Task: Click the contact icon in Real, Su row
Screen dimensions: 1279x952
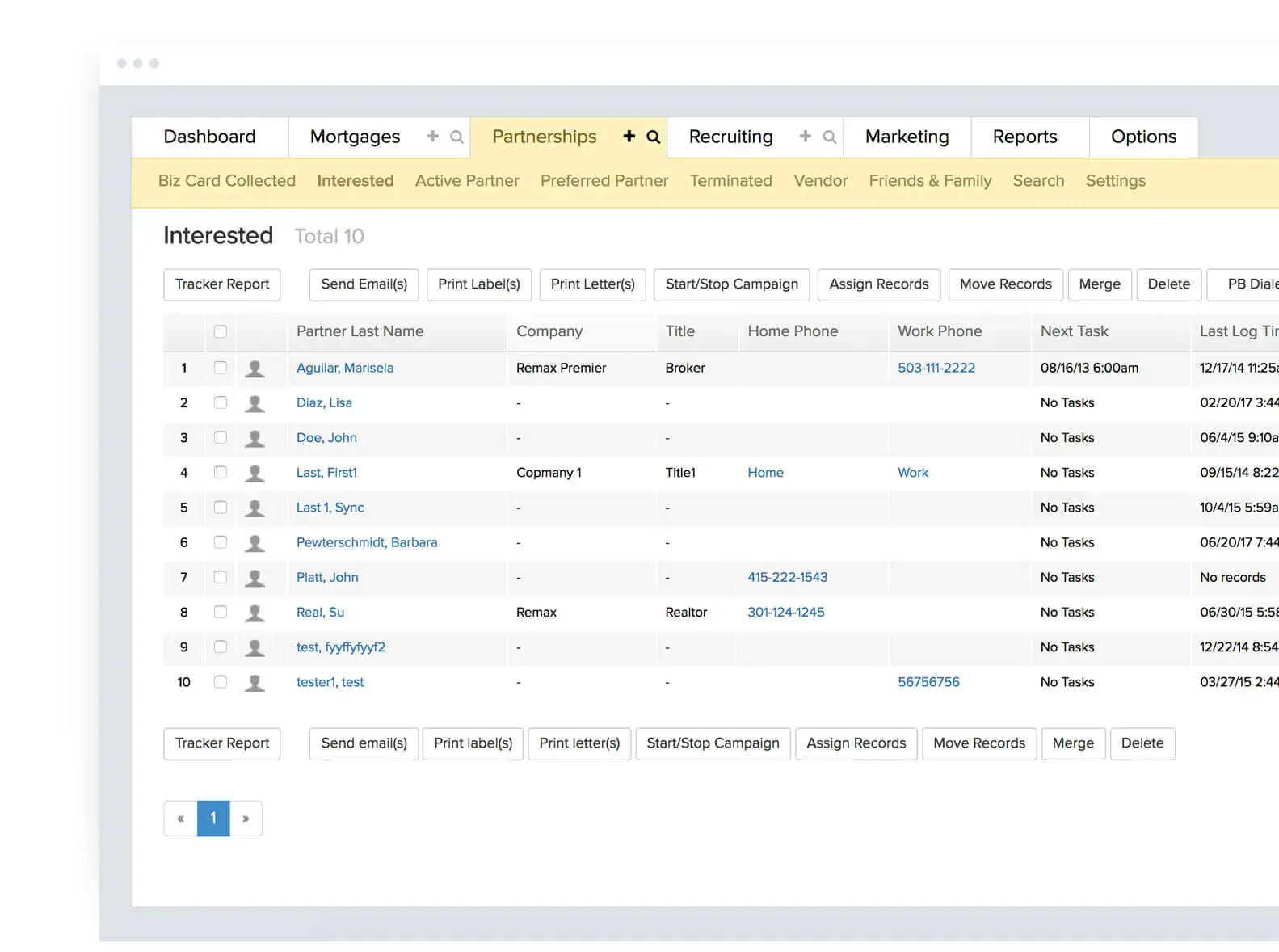Action: coord(255,613)
